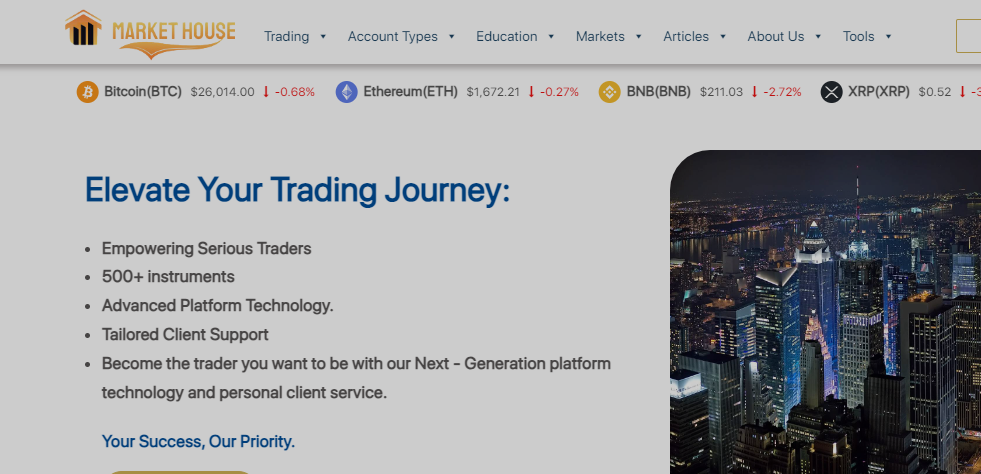Open the About Us menu

point(775,36)
